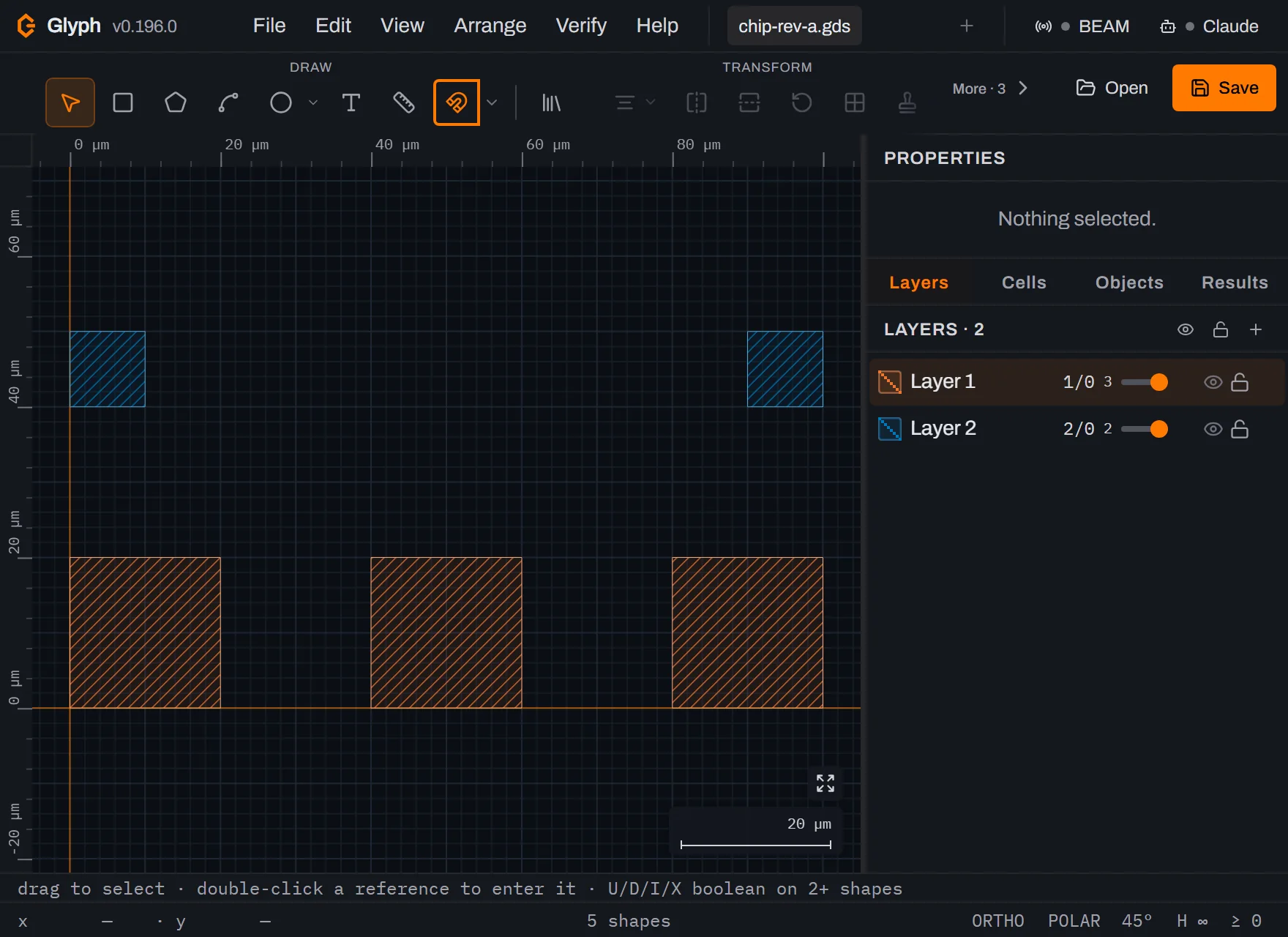Click Layer 1 orange color swatch
The image size is (1288, 937).
tap(890, 382)
